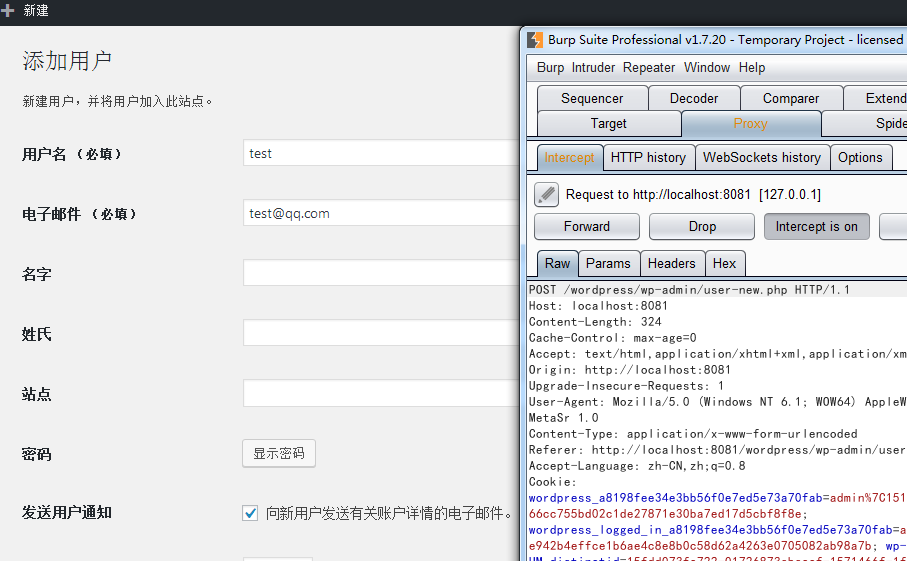907x561 pixels.
Task: Select the Proxy tab
Action: 750,123
